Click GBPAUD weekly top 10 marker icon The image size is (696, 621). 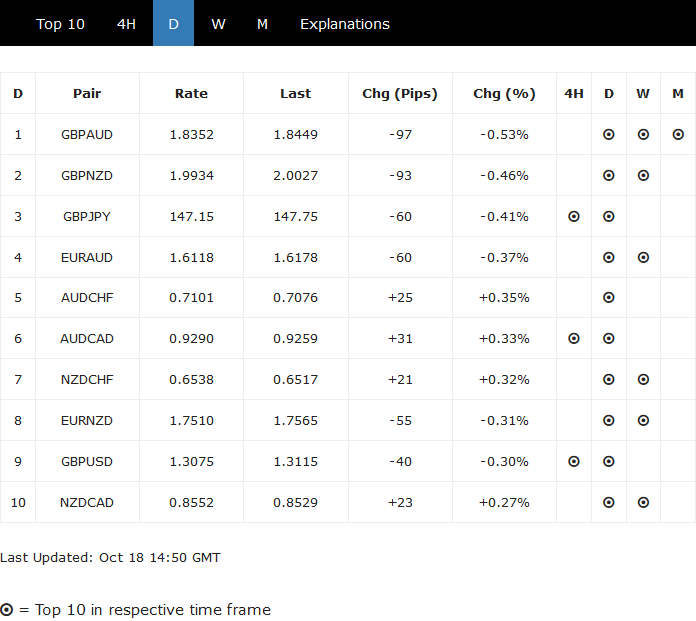tap(643, 134)
